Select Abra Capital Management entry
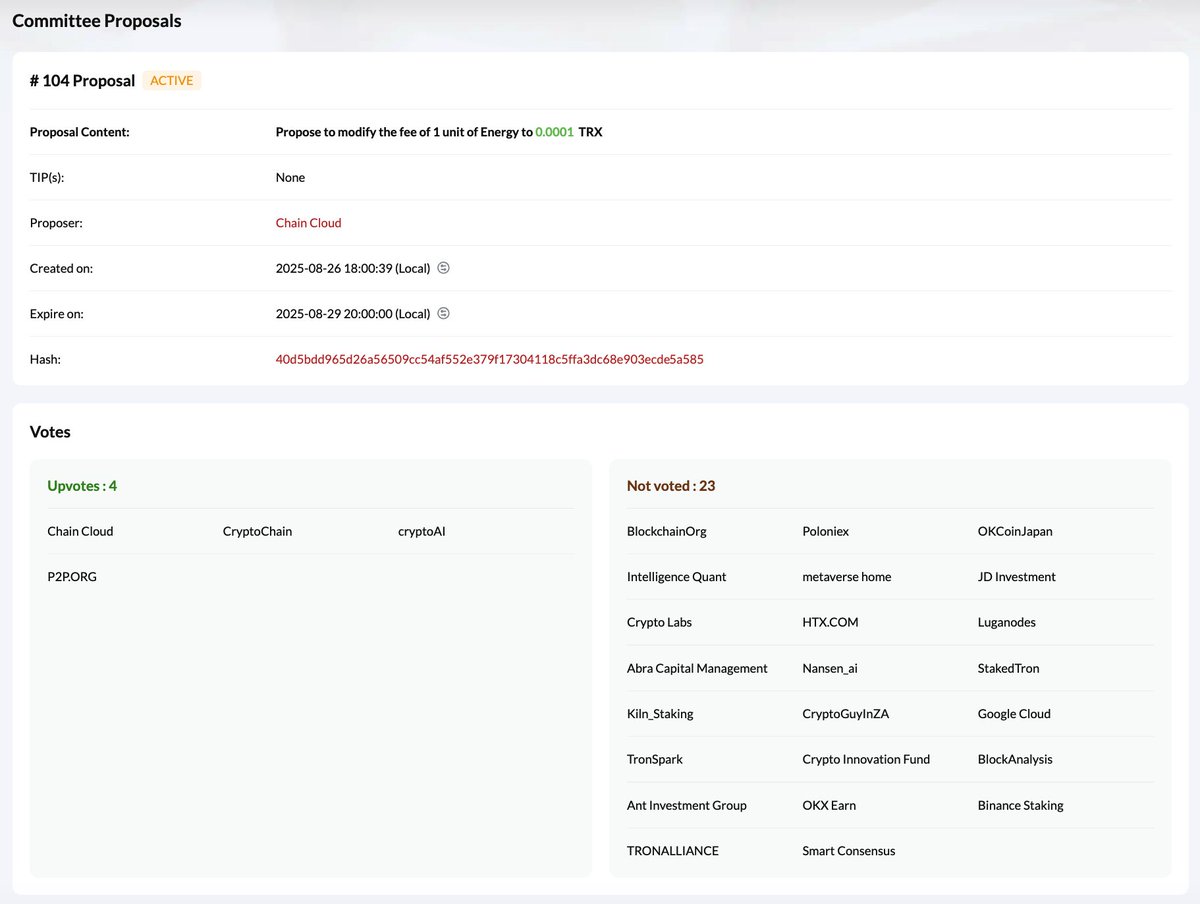 (697, 668)
